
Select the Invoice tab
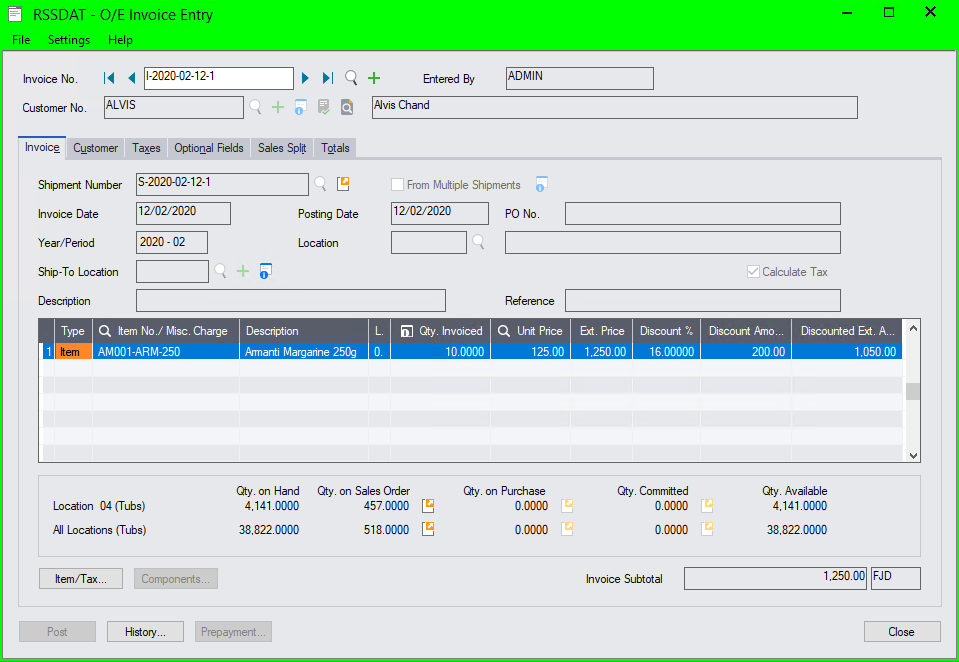pos(42,147)
